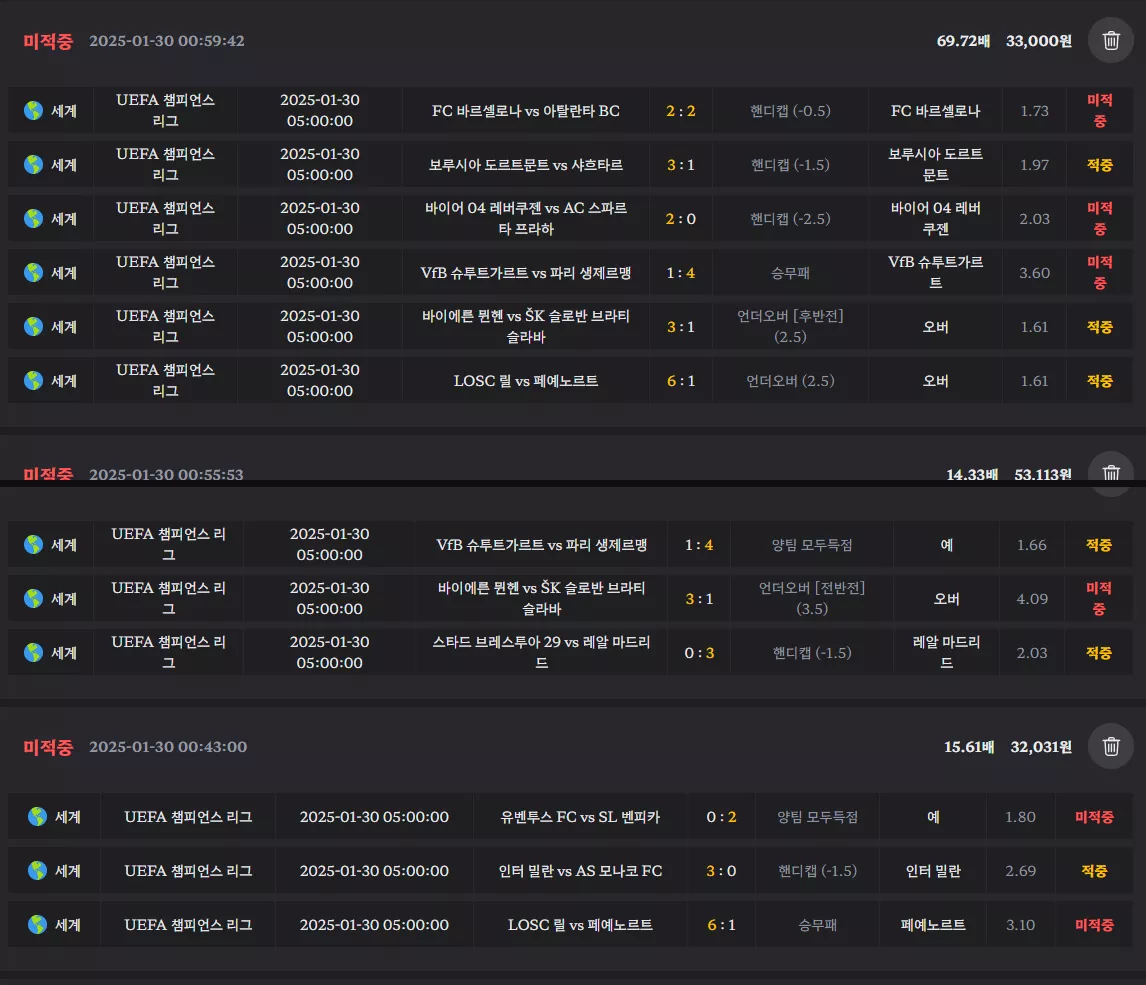Select the match 인터 밀란 vs AS 모나코 FC
The image size is (1146, 985).
(580, 871)
